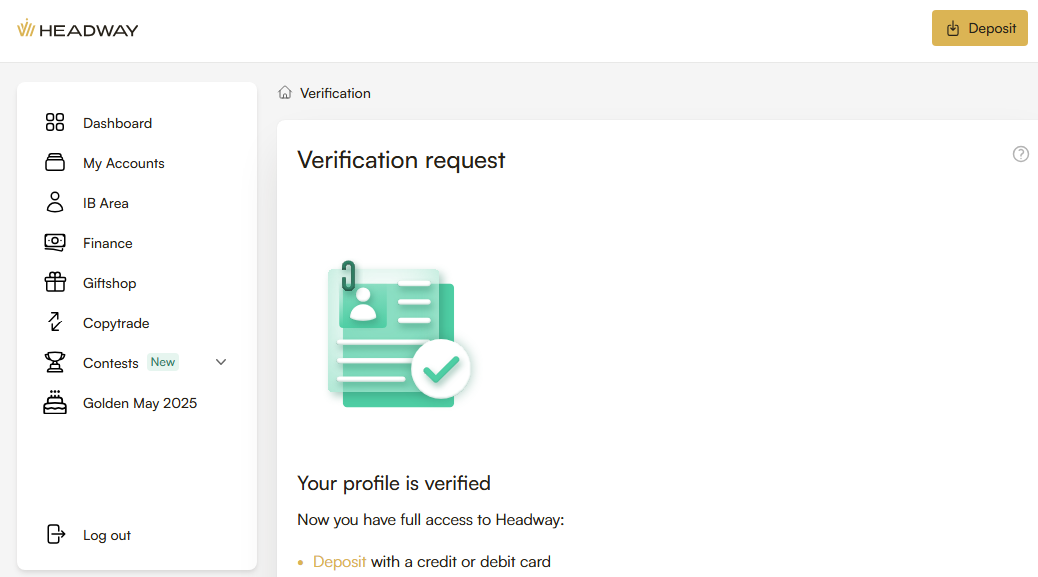Click the Finance money icon
Screen dimensions: 1038x577
[x=55, y=243]
